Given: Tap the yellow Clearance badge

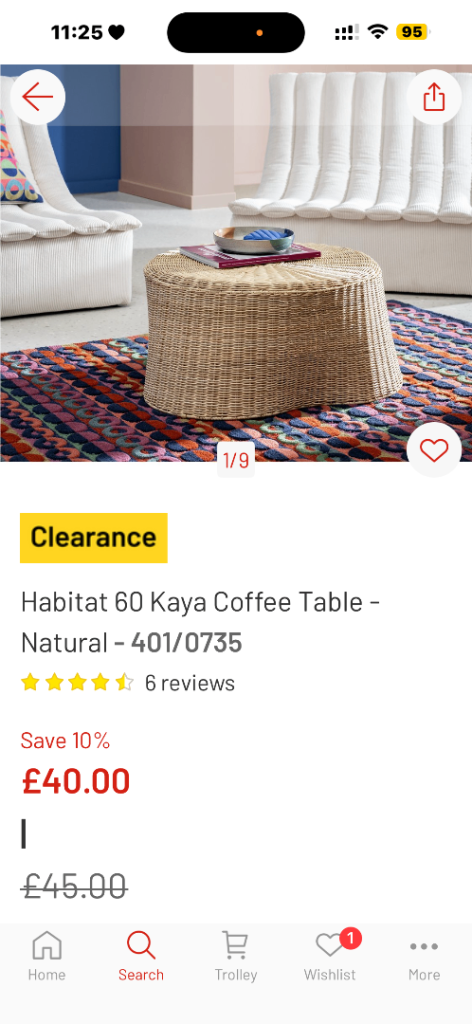Looking at the screenshot, I should coord(94,537).
